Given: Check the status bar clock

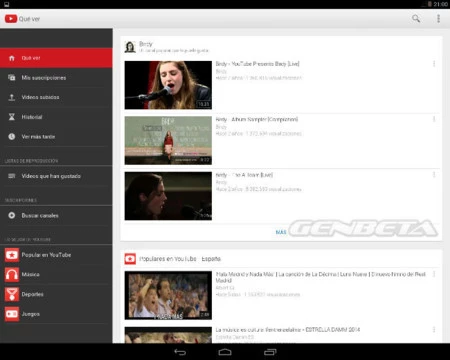Looking at the screenshot, I should click(440, 4).
